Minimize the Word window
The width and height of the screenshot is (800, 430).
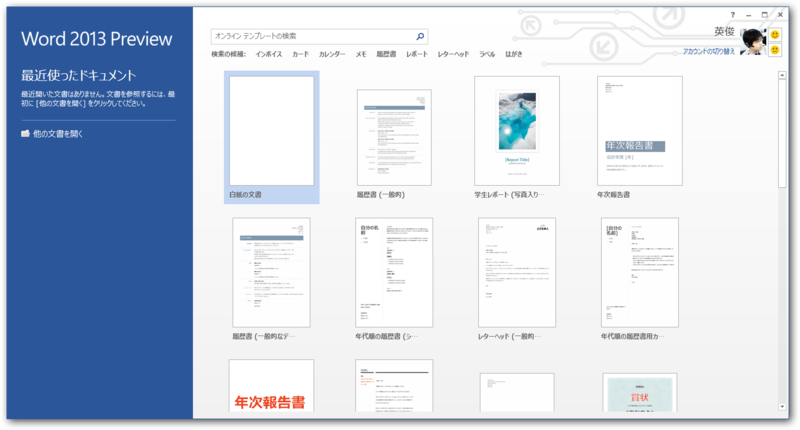748,15
